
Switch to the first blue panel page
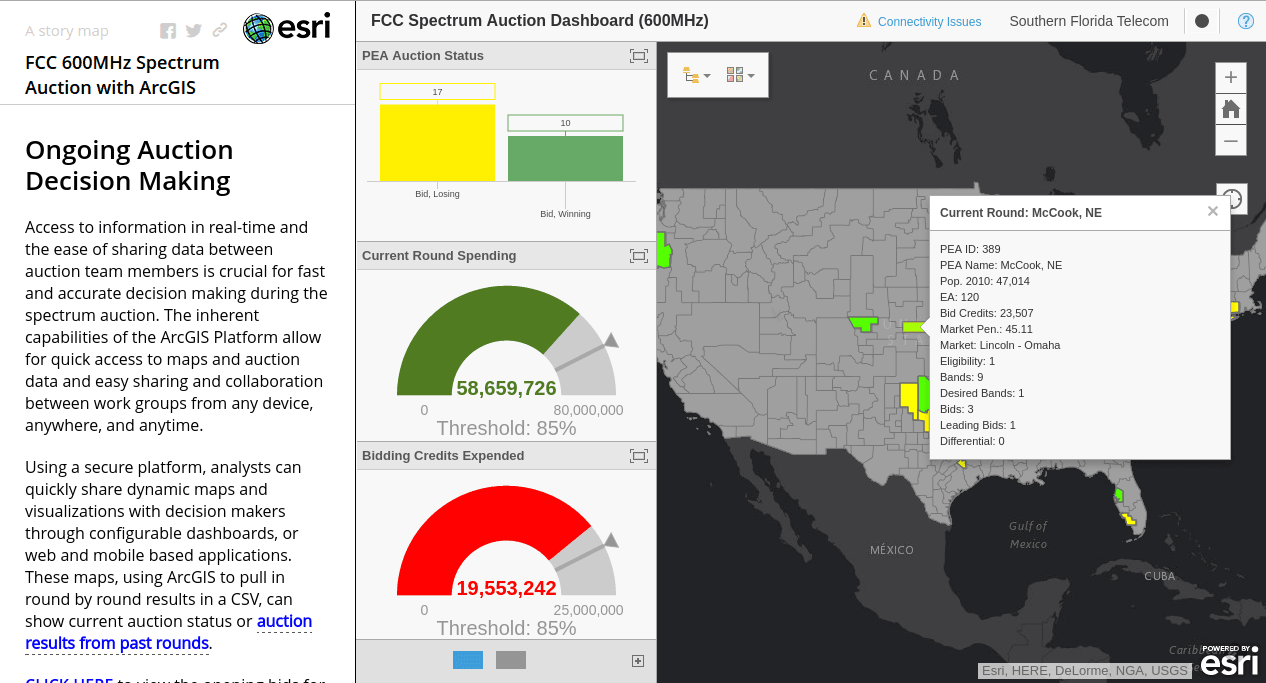(468, 660)
